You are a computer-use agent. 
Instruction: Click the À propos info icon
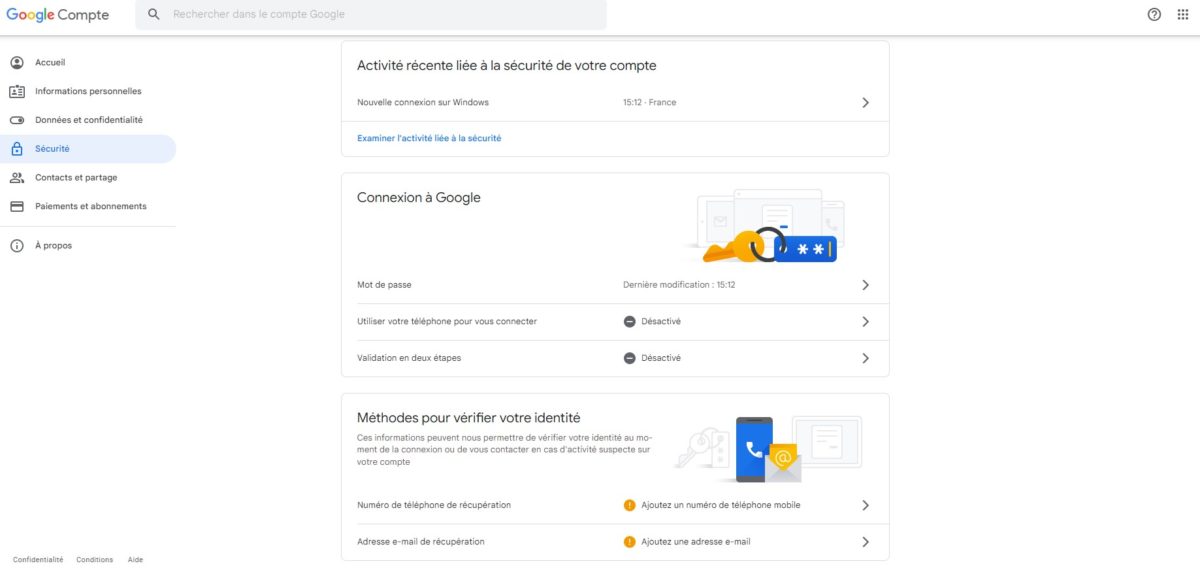(x=17, y=246)
